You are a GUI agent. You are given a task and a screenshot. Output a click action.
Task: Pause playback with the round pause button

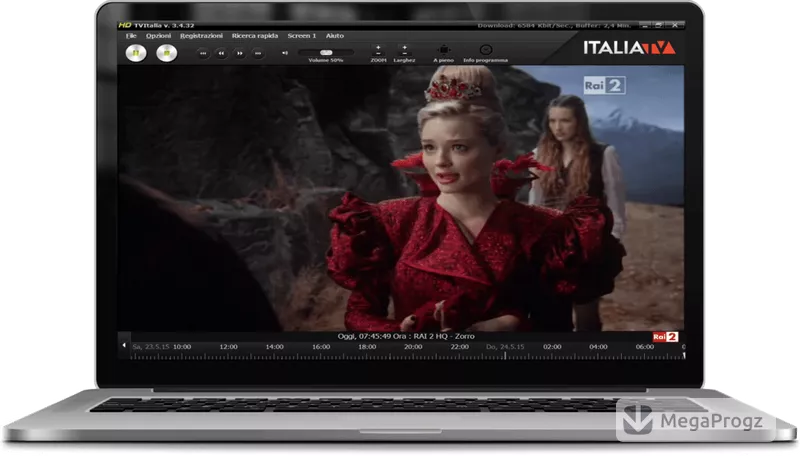tap(136, 53)
